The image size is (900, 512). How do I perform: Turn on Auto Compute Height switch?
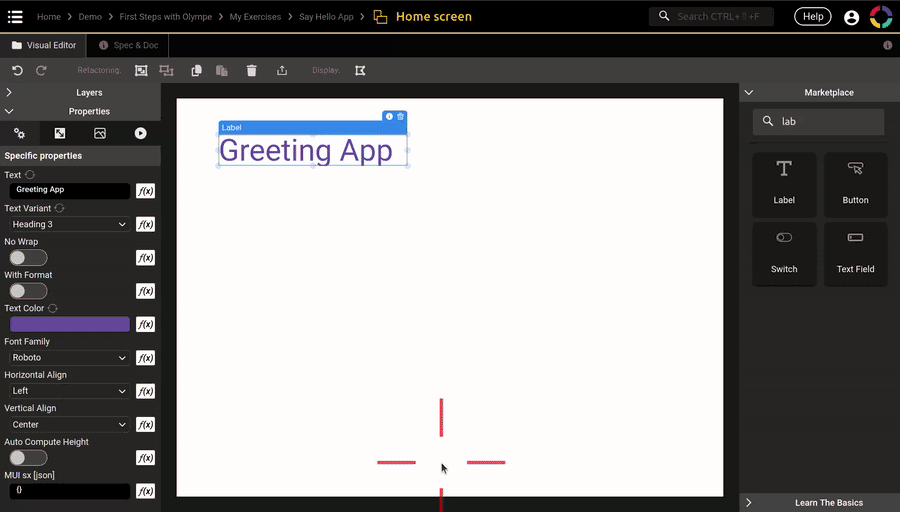click(x=28, y=458)
